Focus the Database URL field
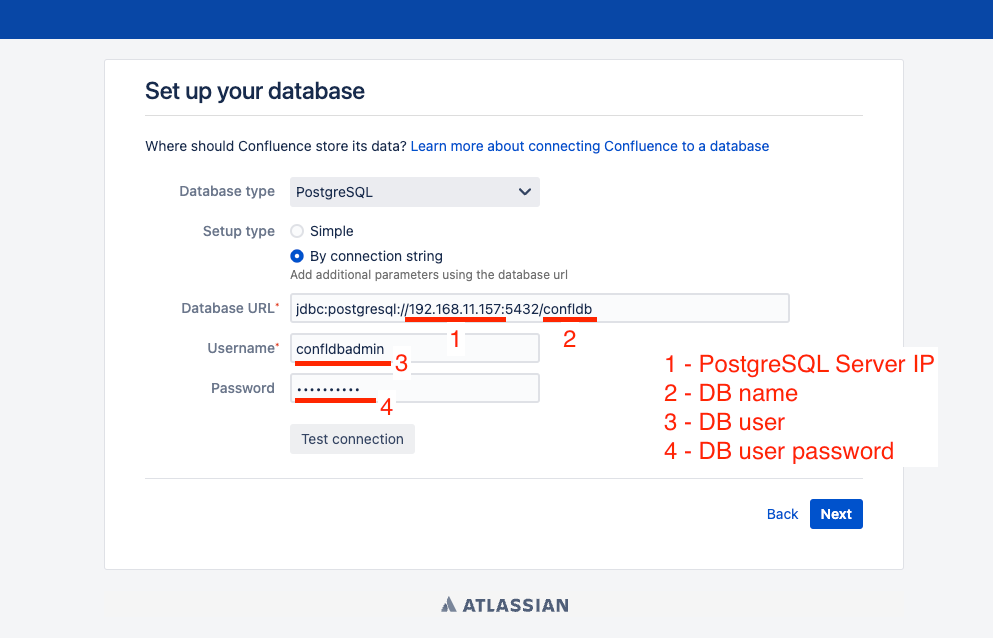 pos(540,308)
